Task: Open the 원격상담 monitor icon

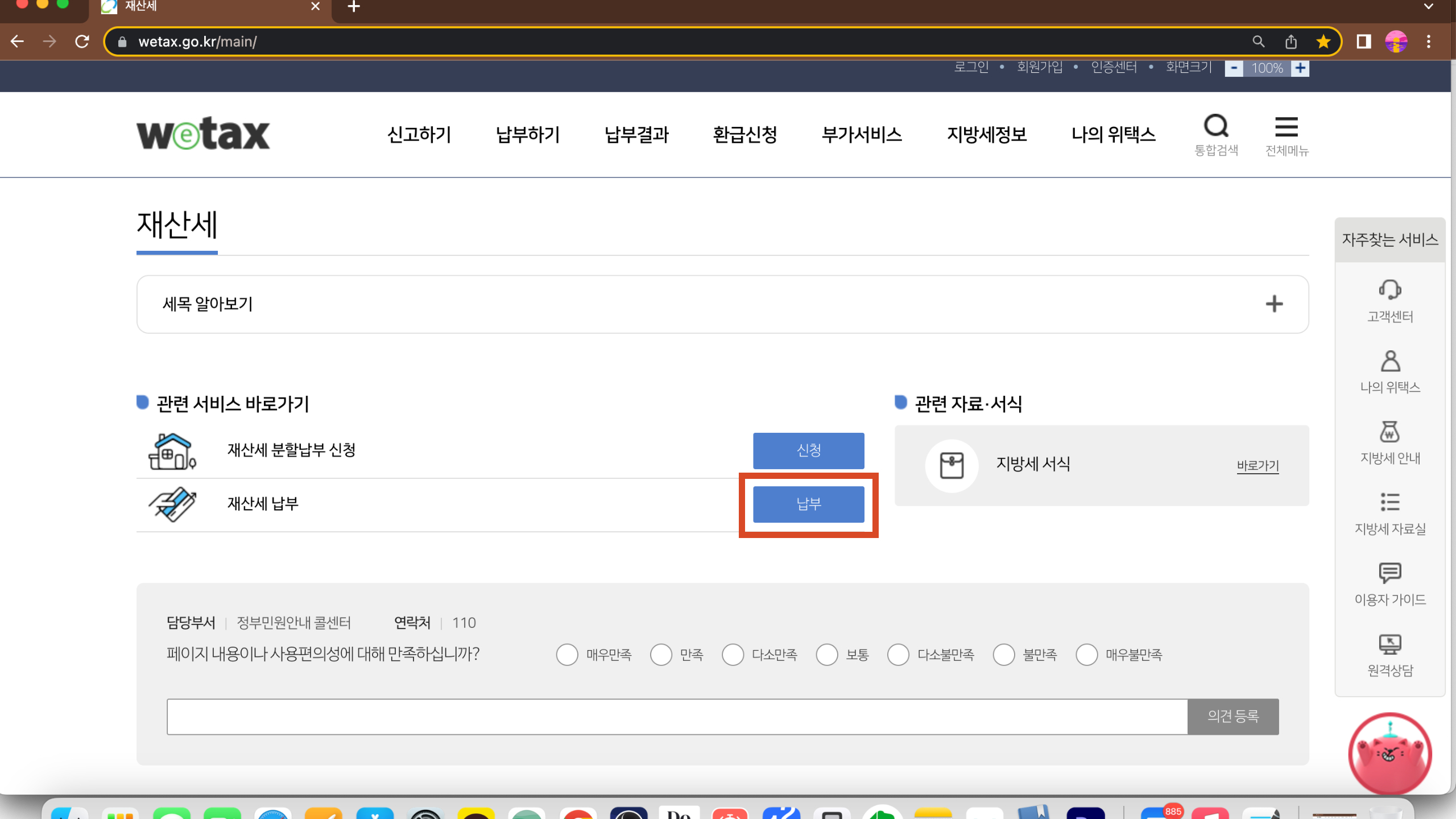Action: point(1389,644)
